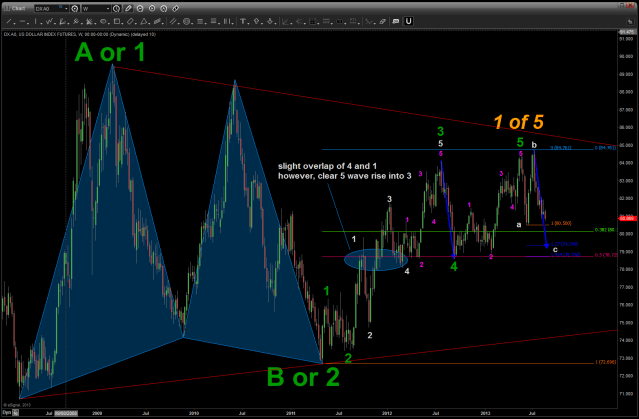
Task: Click the icon at far right of toolbar
Action: click(630, 22)
